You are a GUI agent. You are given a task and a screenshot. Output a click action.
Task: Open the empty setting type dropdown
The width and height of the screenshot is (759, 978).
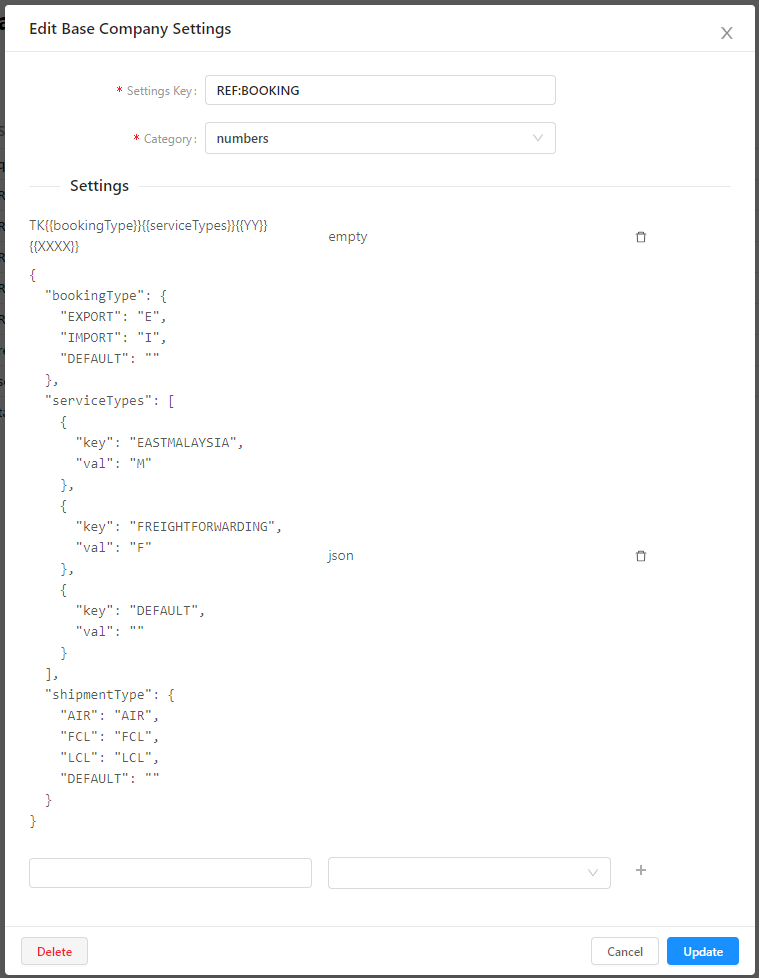469,873
